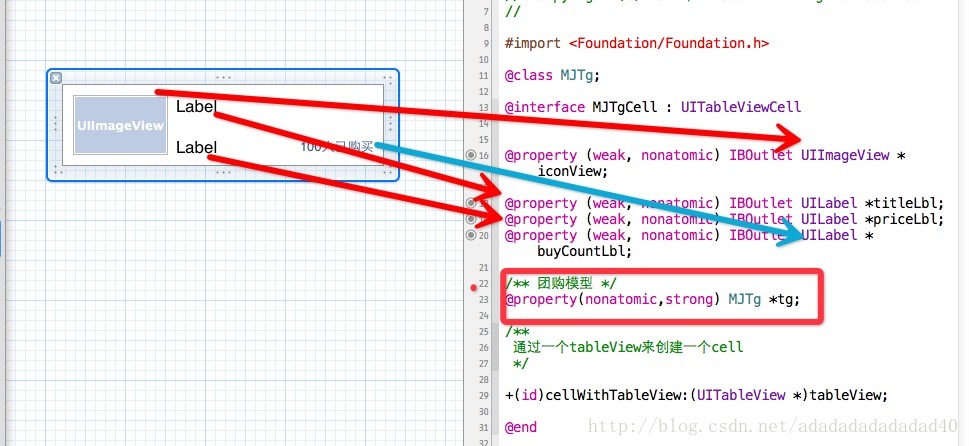Viewport: 969px width, 446px height.
Task: Click the left-edge resize handle dots of the view
Action: (x=56, y=124)
